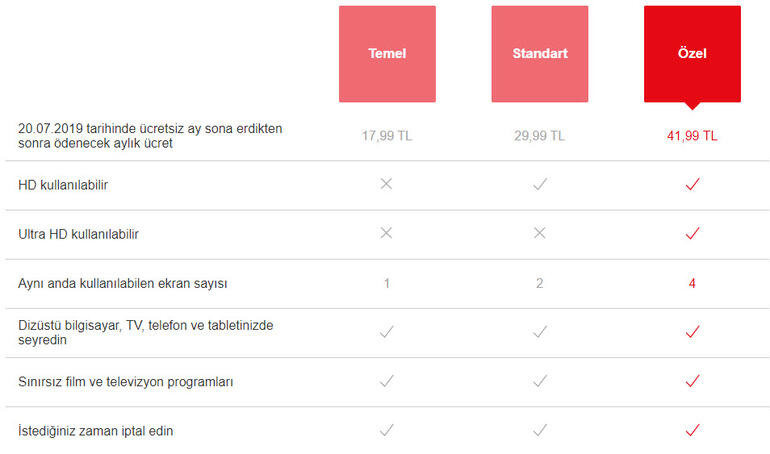Select the Temel plan box
This screenshot has width=770, height=454.
point(387,54)
